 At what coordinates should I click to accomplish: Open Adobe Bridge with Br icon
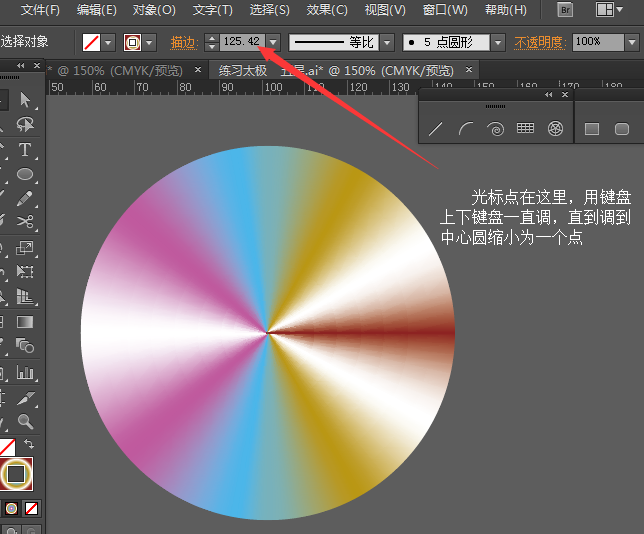pos(565,10)
